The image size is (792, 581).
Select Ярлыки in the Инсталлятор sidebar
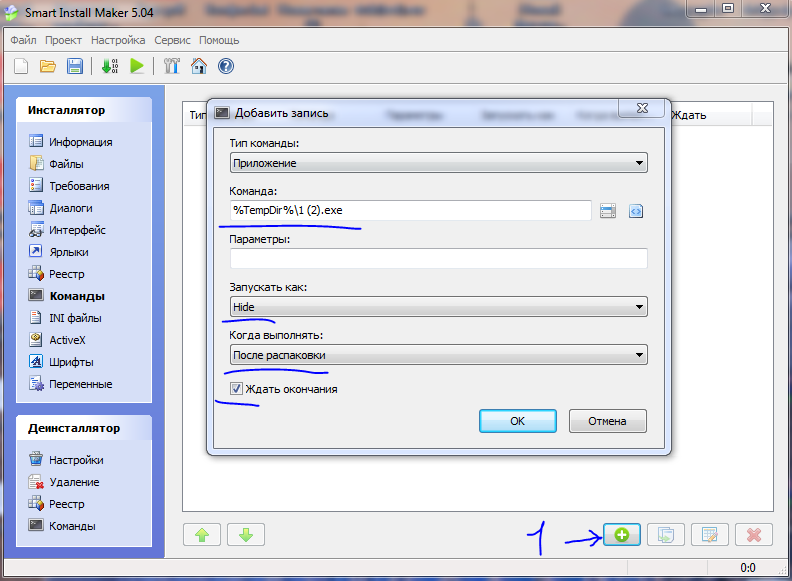(69, 252)
